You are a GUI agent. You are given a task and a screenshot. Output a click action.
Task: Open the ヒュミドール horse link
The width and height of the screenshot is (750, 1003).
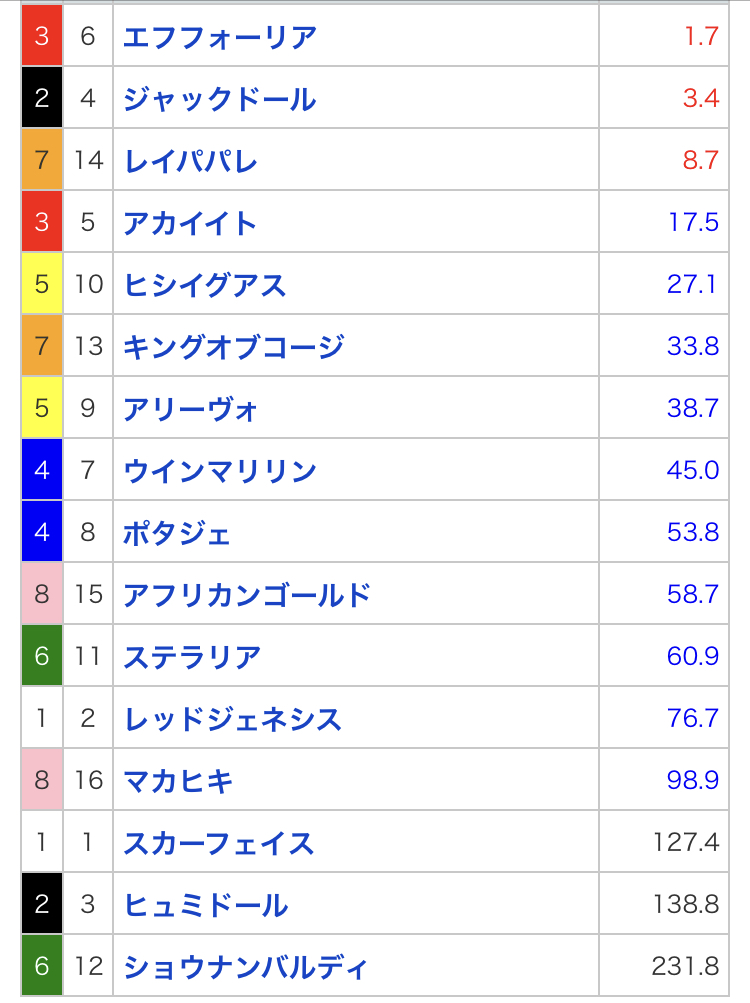(205, 904)
